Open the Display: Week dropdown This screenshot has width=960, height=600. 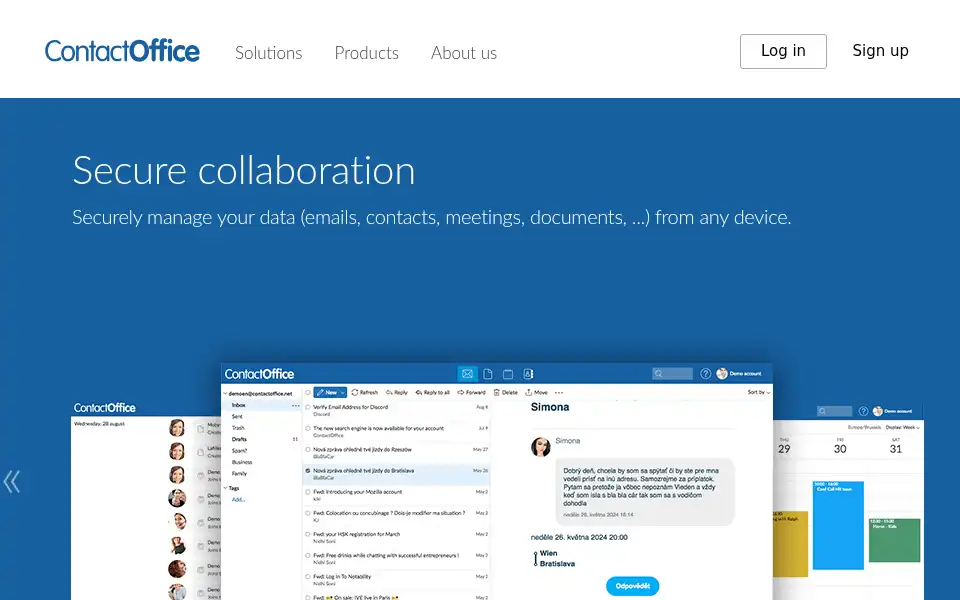coord(903,427)
